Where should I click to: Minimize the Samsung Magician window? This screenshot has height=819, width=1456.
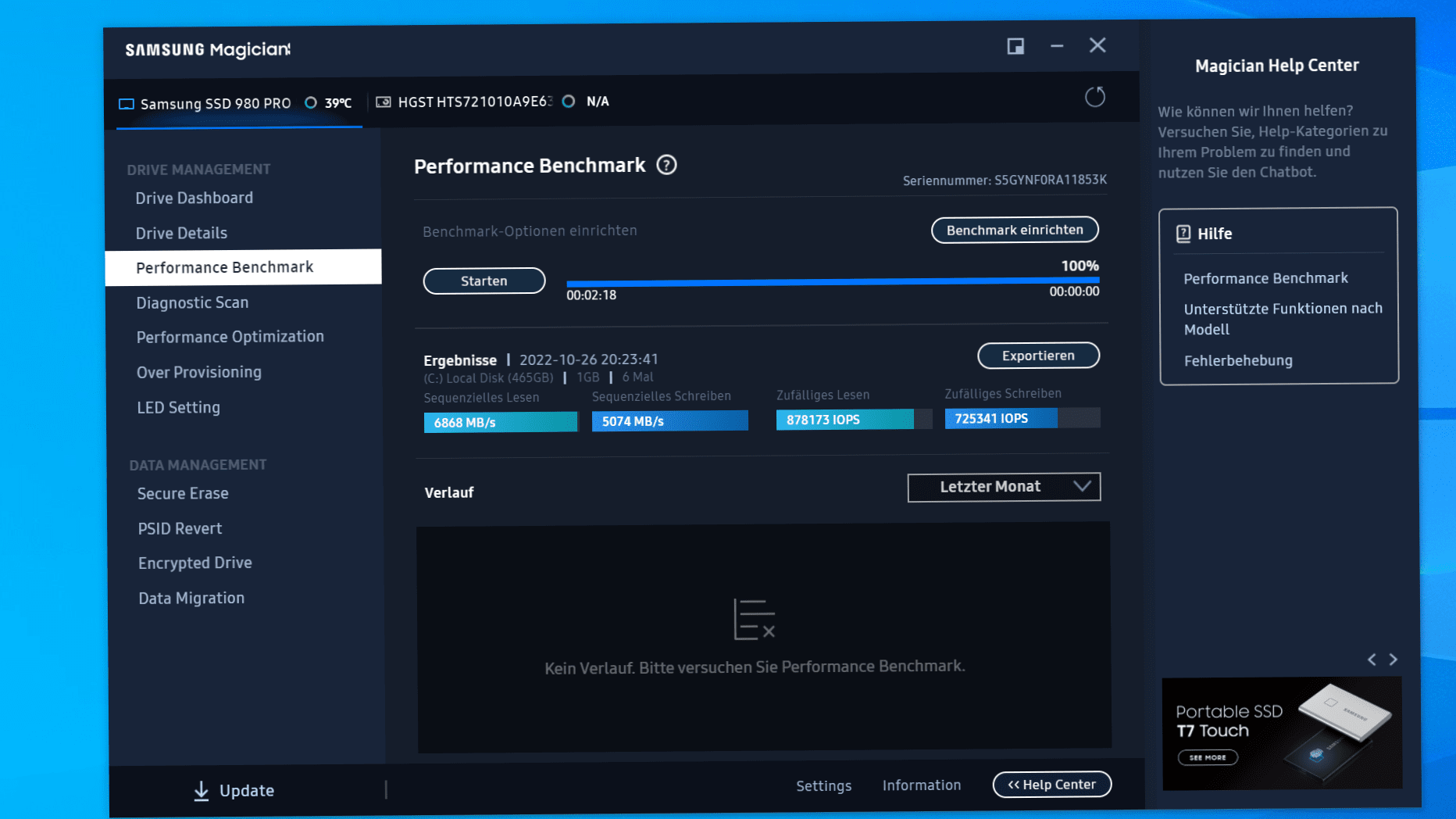tap(1057, 46)
